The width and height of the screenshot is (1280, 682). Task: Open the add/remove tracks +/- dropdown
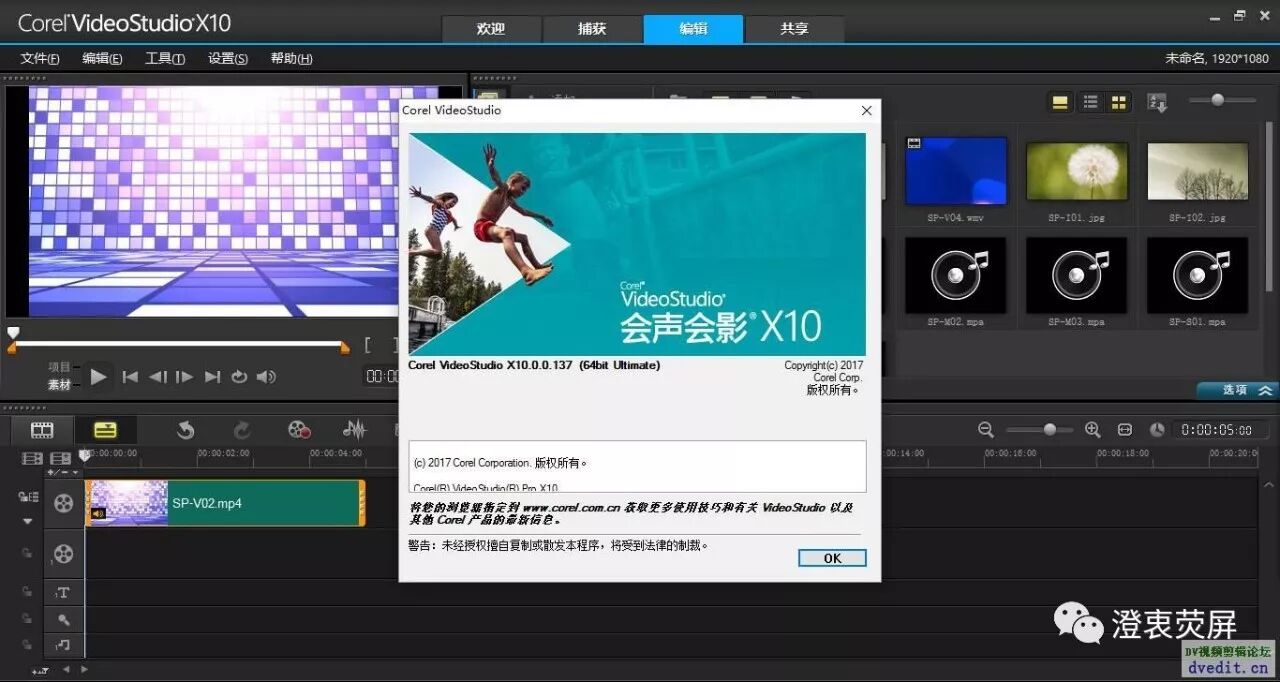pos(62,472)
